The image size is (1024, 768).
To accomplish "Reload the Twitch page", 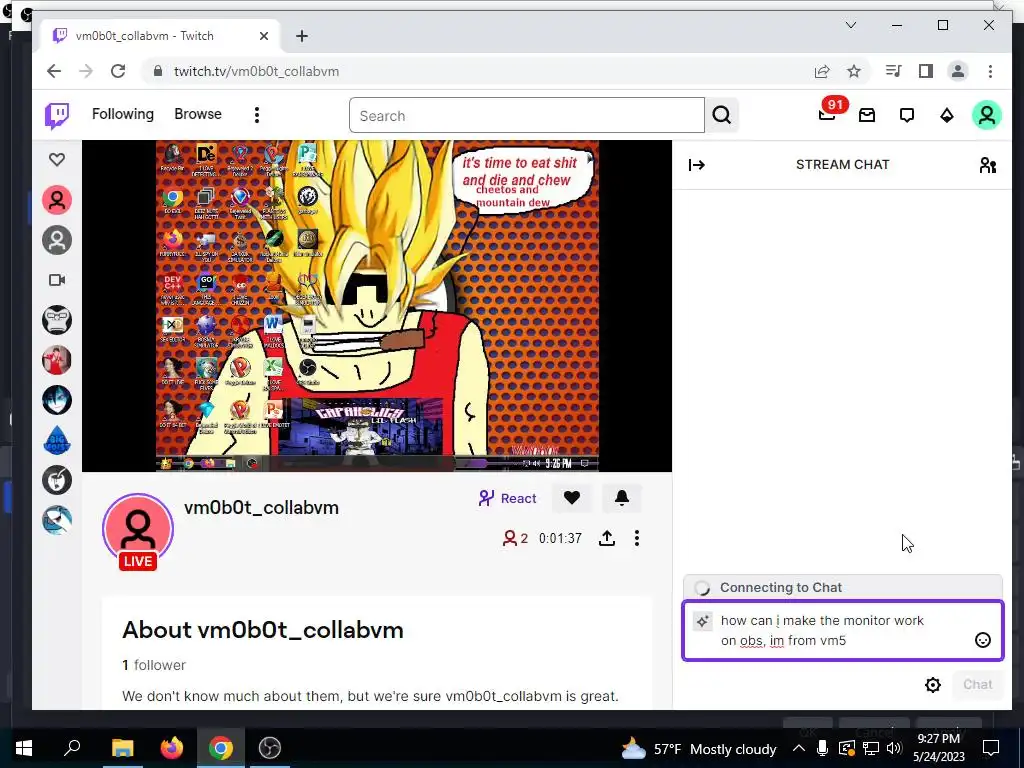I will [x=118, y=71].
